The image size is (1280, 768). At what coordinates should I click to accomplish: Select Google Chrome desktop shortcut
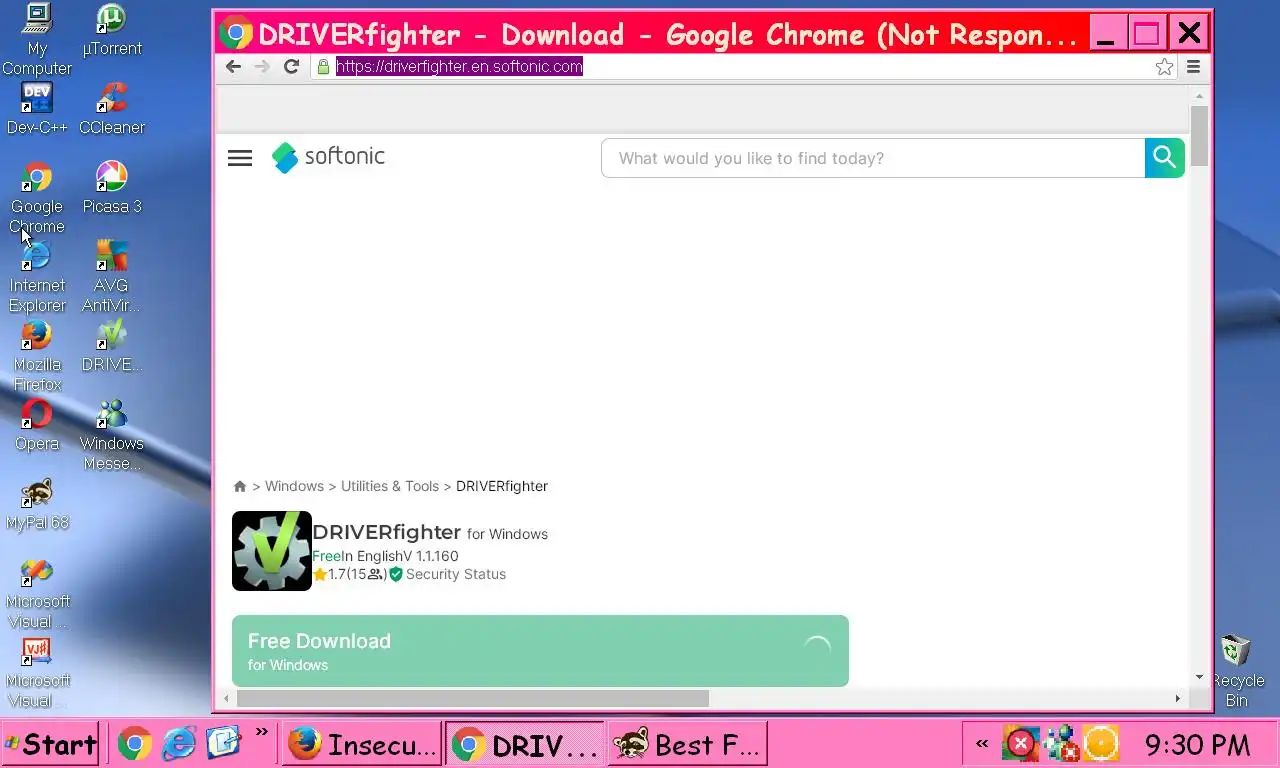37,198
